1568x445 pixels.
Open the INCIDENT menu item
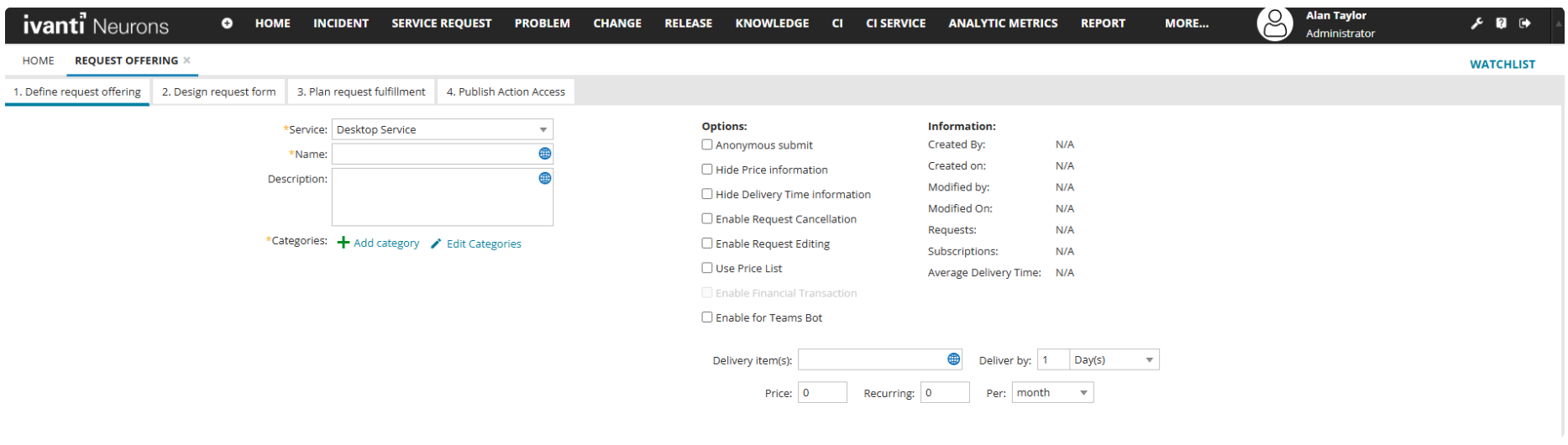click(x=340, y=24)
